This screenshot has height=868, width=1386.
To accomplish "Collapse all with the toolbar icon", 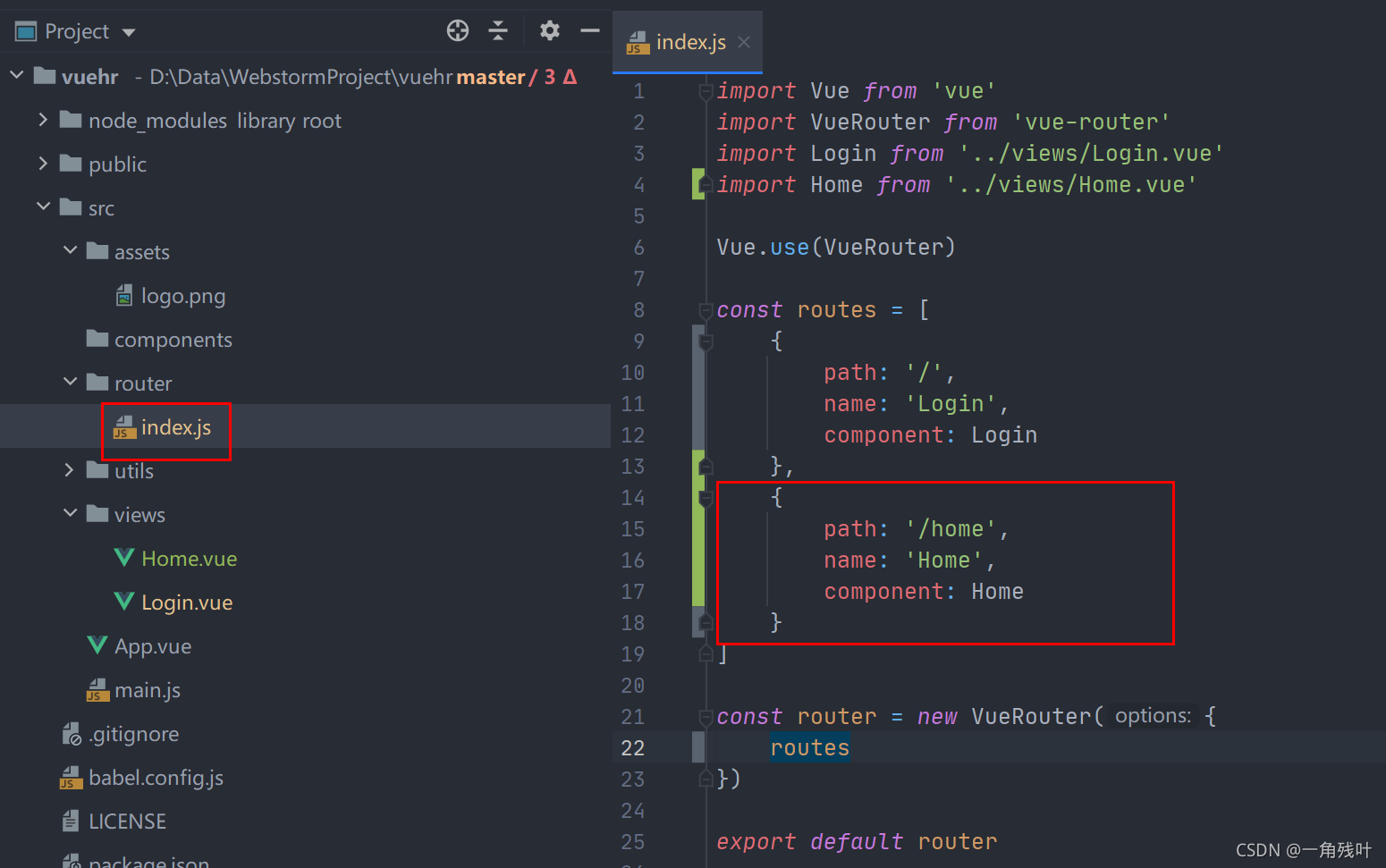I will pyautogui.click(x=498, y=30).
